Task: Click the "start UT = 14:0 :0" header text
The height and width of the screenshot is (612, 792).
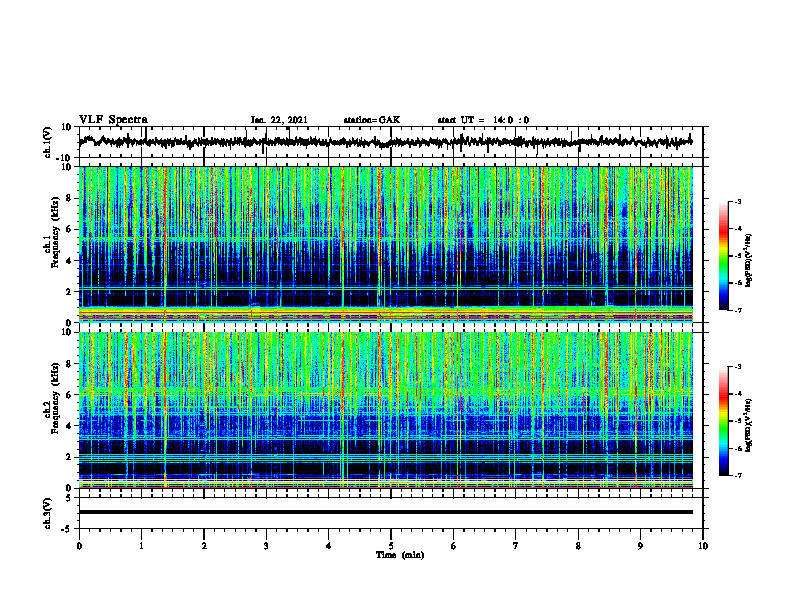Action: pyautogui.click(x=483, y=120)
